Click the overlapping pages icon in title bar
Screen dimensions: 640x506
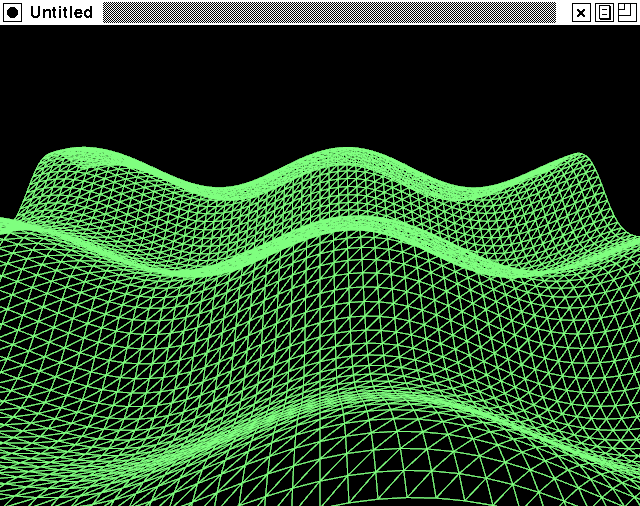click(x=604, y=12)
